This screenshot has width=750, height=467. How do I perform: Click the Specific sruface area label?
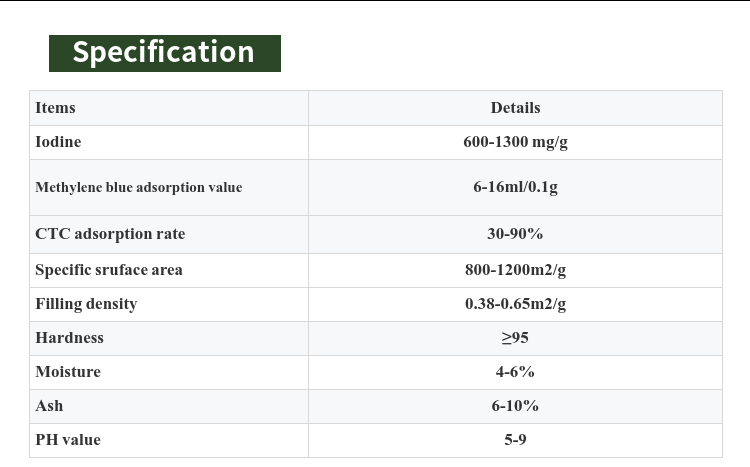tap(109, 270)
